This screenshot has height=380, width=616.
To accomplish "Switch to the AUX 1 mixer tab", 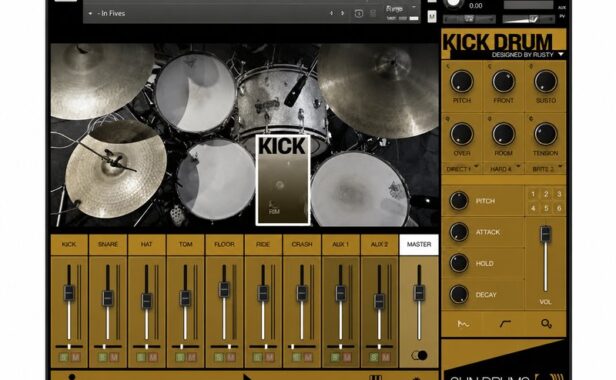I will click(341, 244).
